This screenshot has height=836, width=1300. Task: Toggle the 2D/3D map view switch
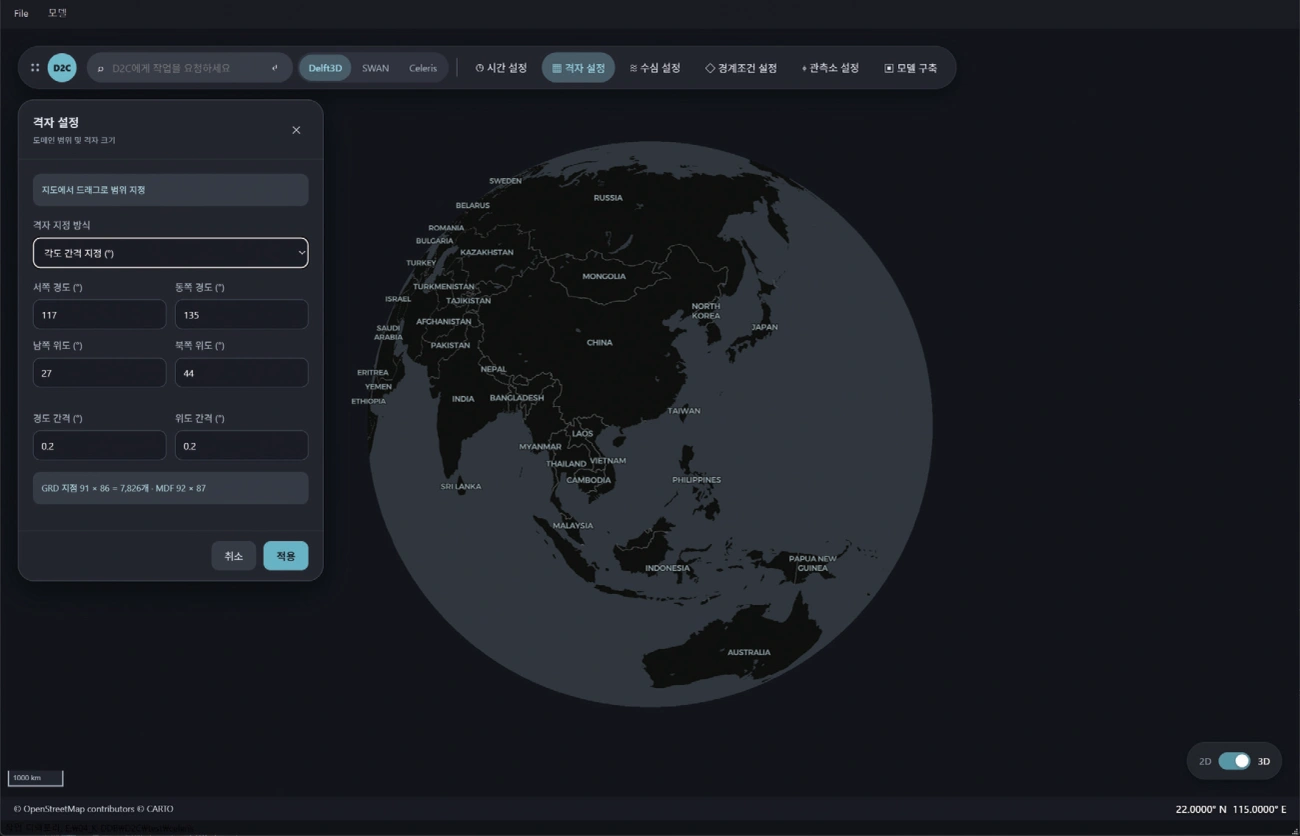pos(1234,761)
